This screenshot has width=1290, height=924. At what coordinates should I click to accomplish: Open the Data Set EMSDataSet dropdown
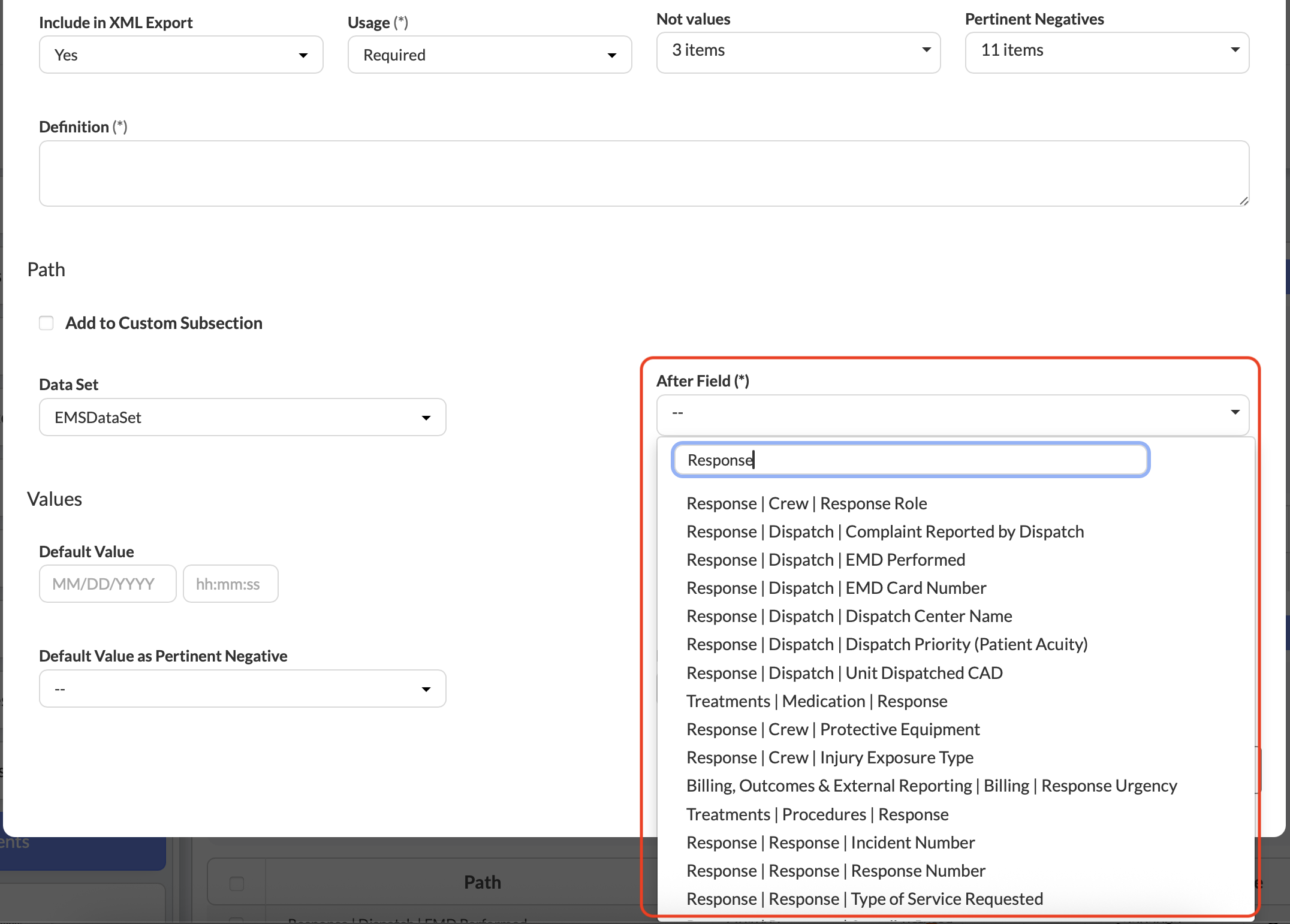242,418
